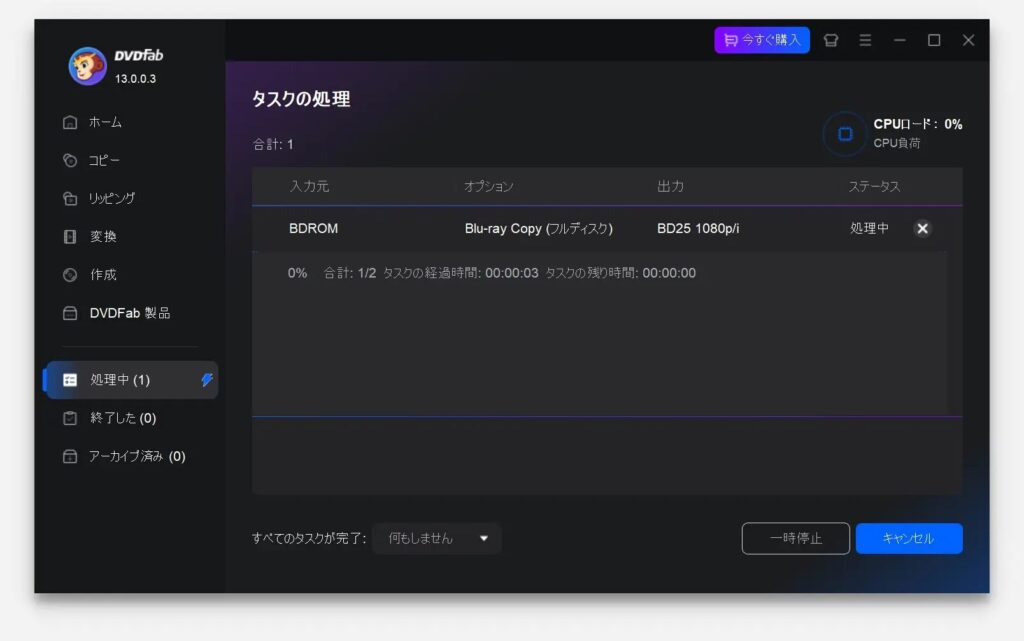Go to リッピング section
Image resolution: width=1024 pixels, height=641 pixels.
pyautogui.click(x=112, y=198)
